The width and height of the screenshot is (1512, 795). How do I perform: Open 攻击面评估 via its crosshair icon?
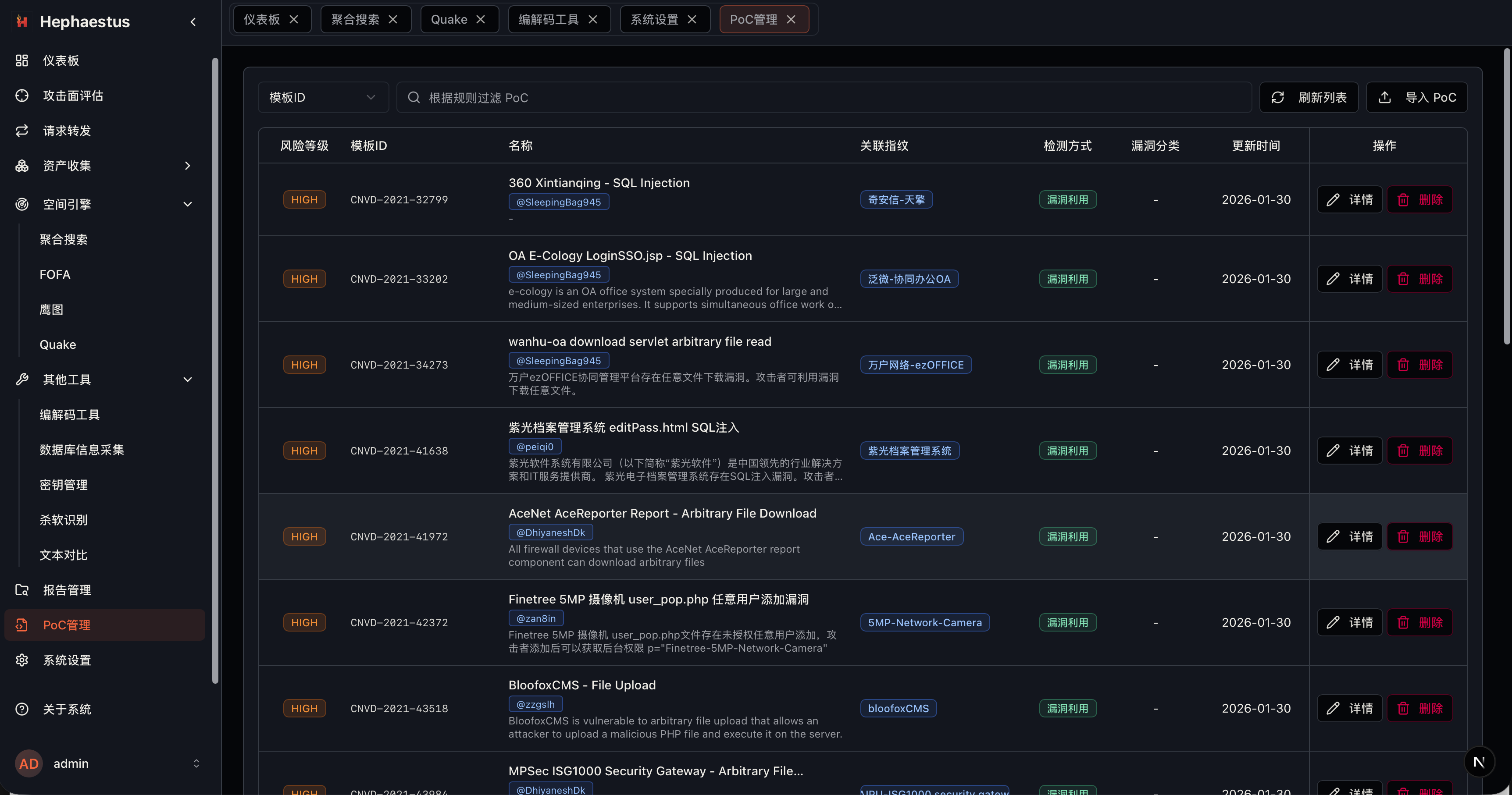pyautogui.click(x=22, y=95)
